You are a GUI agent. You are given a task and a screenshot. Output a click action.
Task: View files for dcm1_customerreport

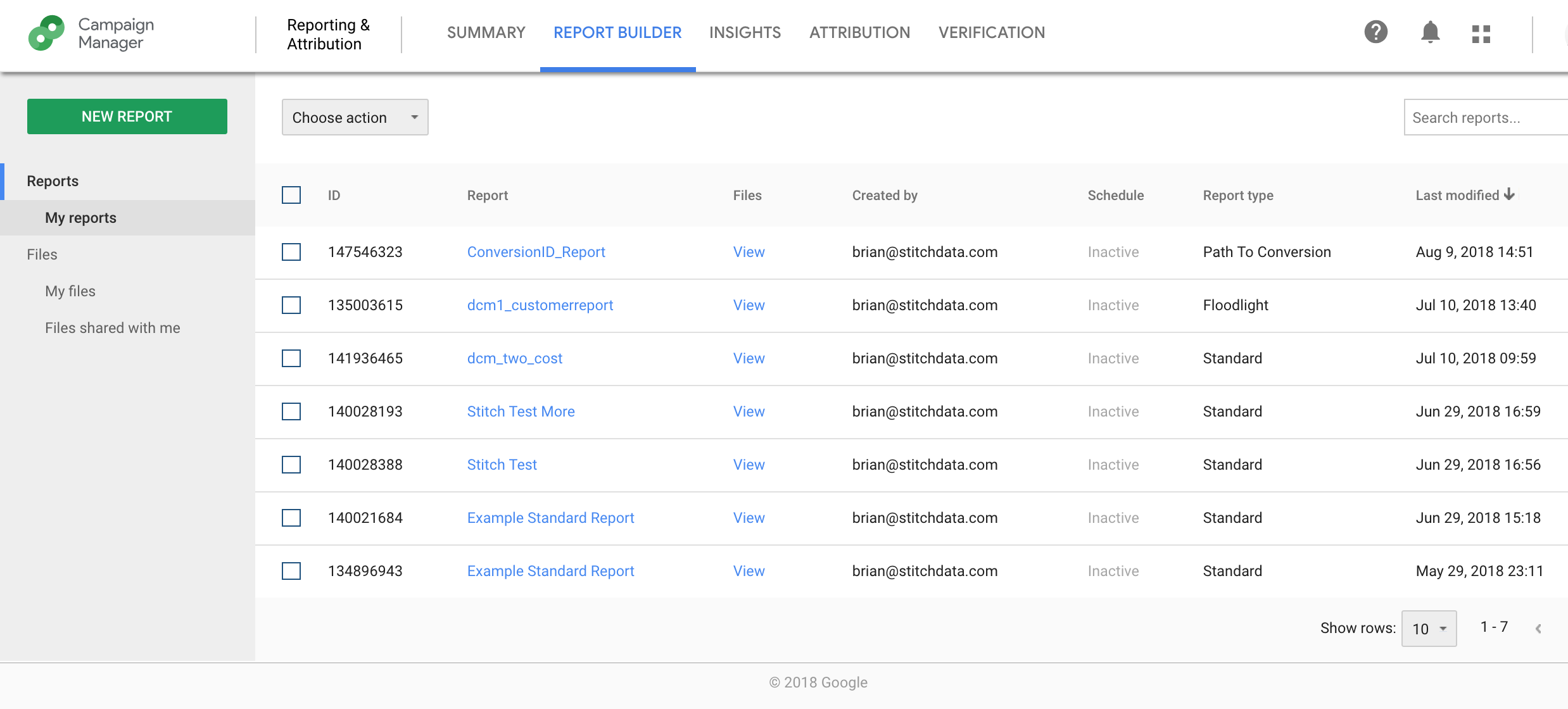tap(748, 305)
